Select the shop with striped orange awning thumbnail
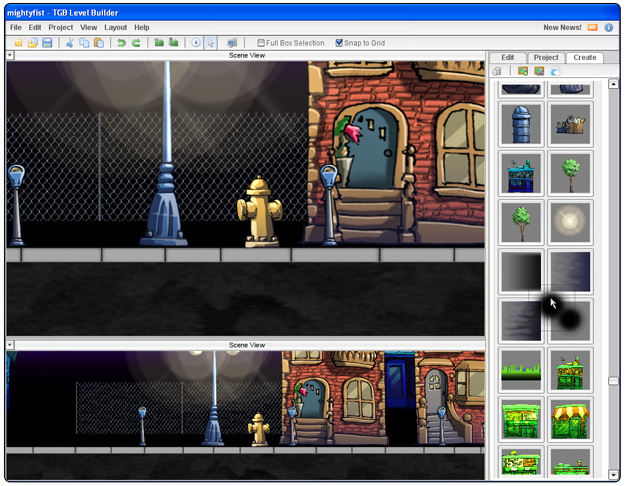The image size is (625, 486). 570,419
